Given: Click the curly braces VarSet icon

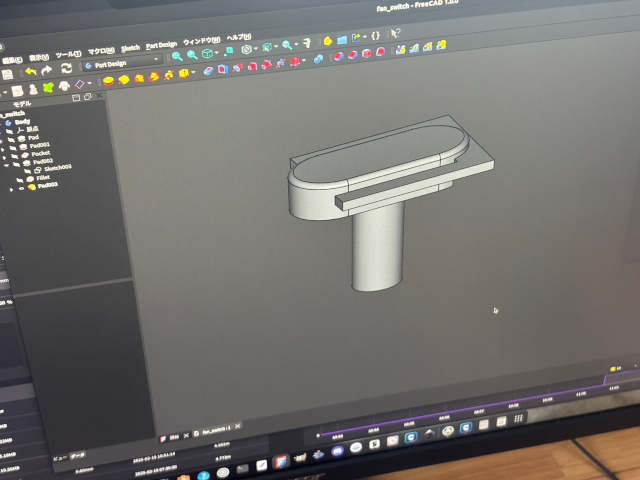Looking at the screenshot, I should (375, 36).
